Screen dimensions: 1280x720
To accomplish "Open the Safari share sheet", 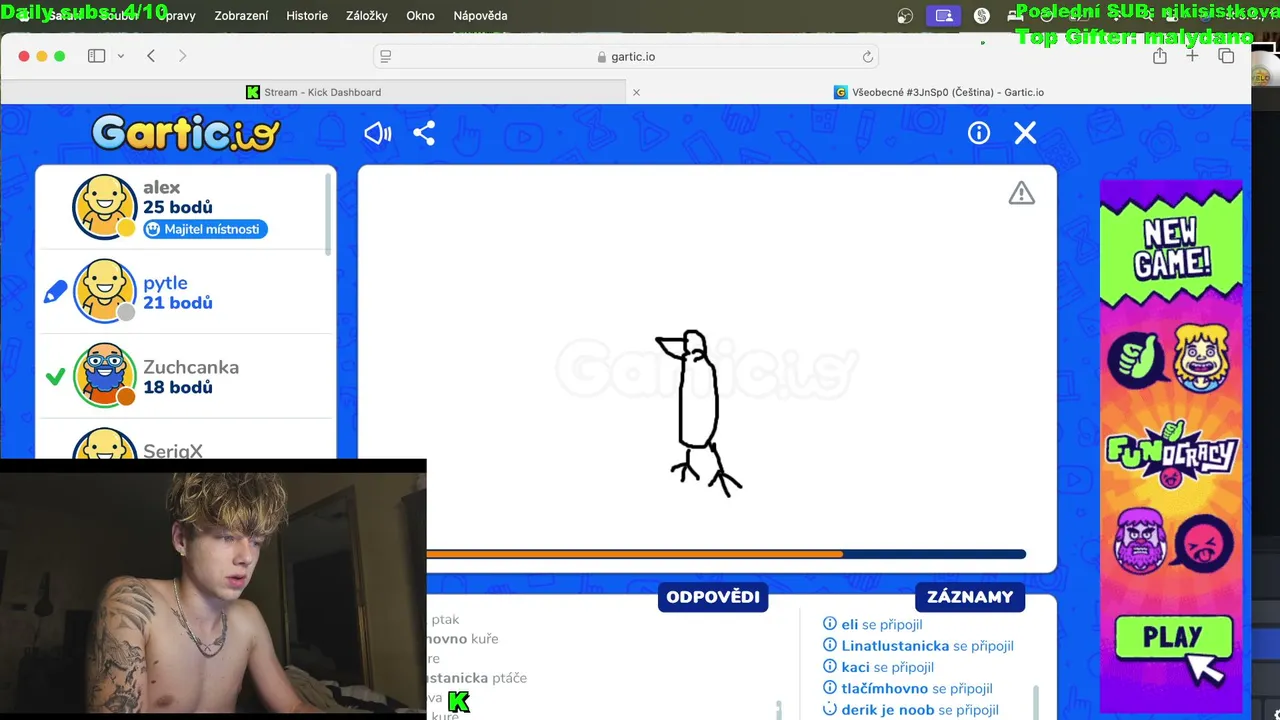I will pyautogui.click(x=1160, y=56).
